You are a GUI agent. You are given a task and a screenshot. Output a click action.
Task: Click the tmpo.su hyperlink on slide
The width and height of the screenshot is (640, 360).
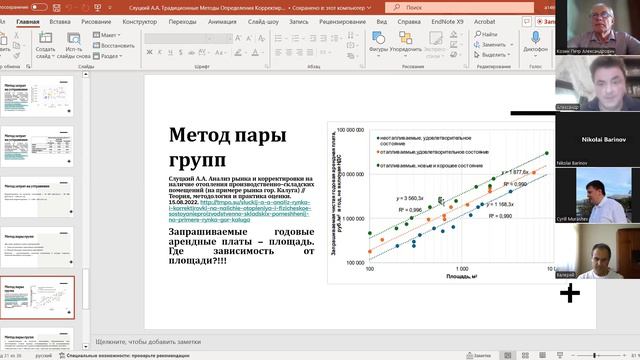(x=240, y=211)
